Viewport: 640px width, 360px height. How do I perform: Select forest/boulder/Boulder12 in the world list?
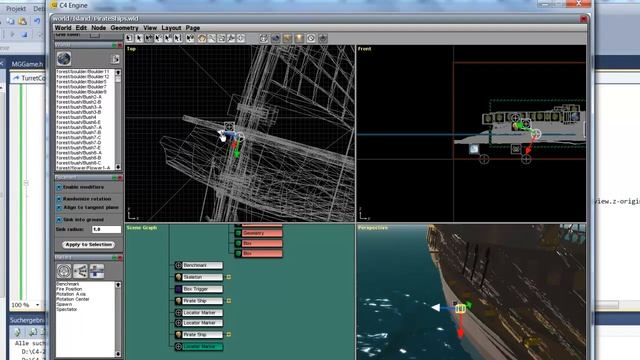click(83, 76)
